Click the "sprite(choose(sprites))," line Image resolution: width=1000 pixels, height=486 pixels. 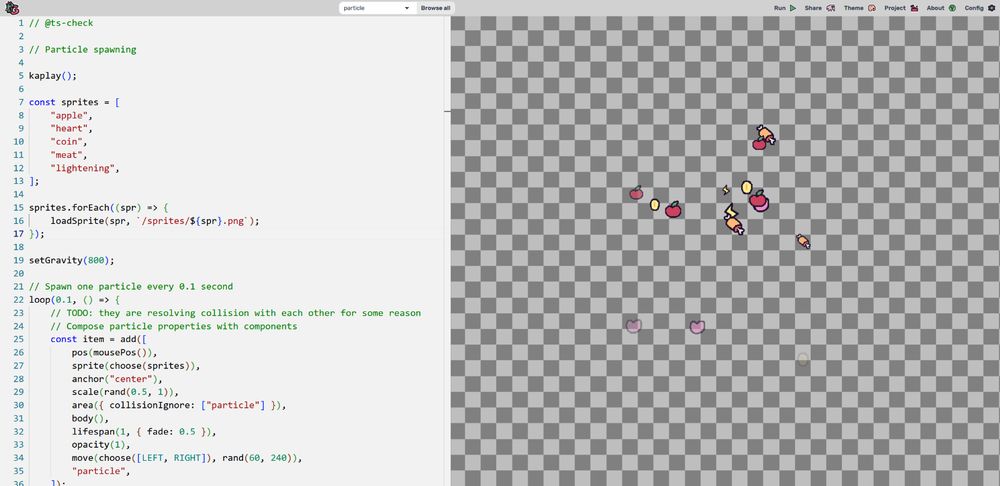point(136,366)
